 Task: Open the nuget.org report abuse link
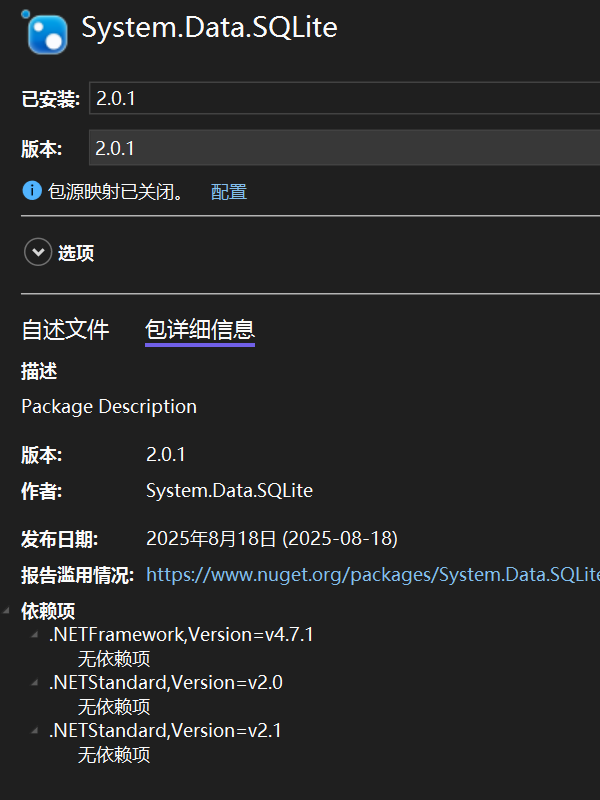click(373, 574)
